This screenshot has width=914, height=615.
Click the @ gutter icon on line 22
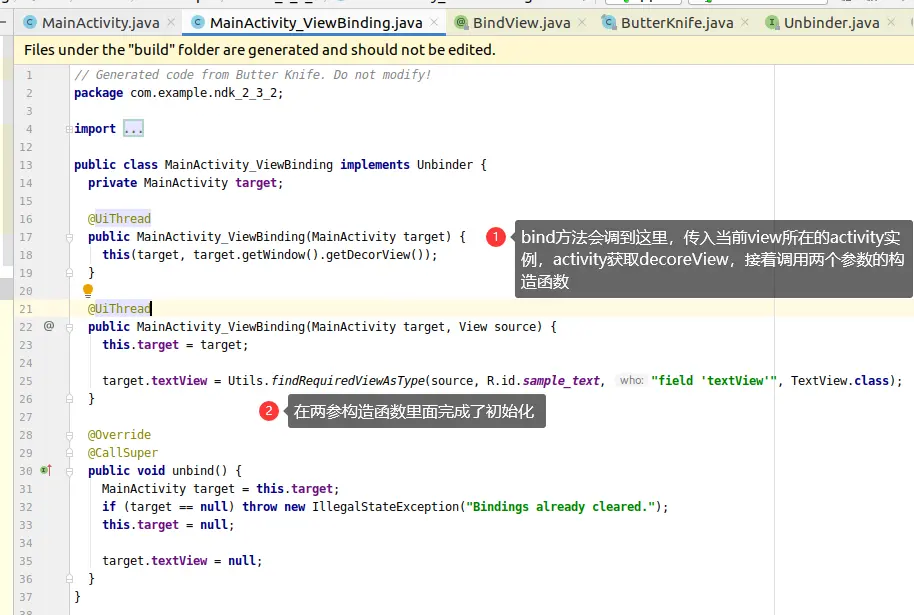(x=49, y=326)
